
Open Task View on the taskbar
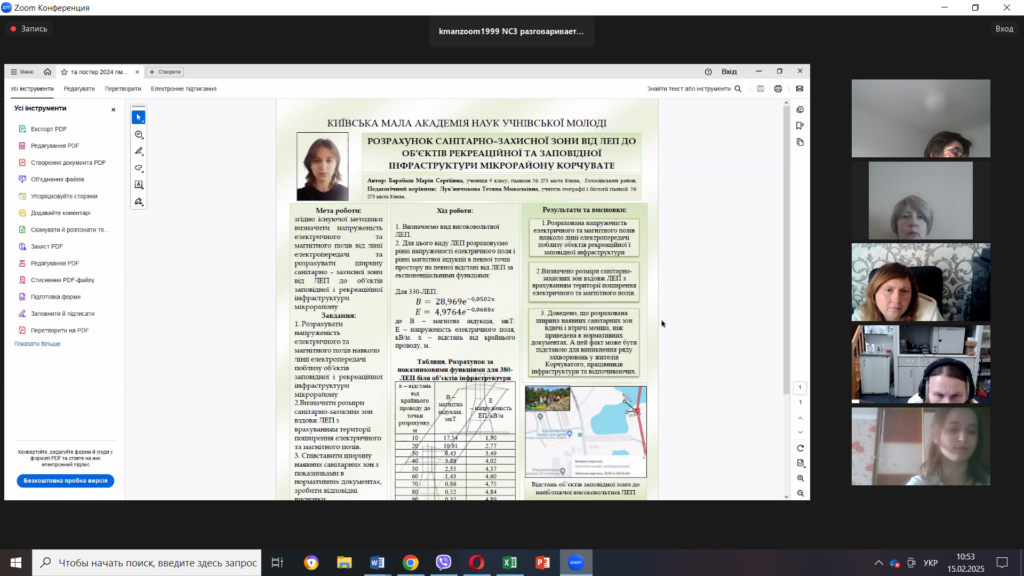pos(278,562)
